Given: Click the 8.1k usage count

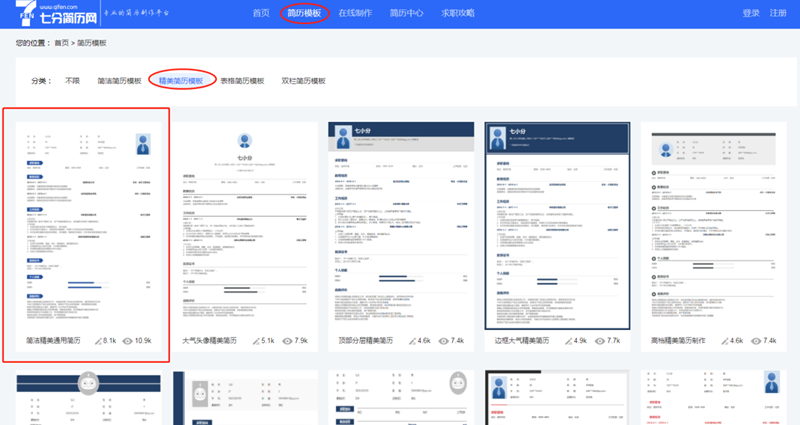Looking at the screenshot, I should (110, 340).
